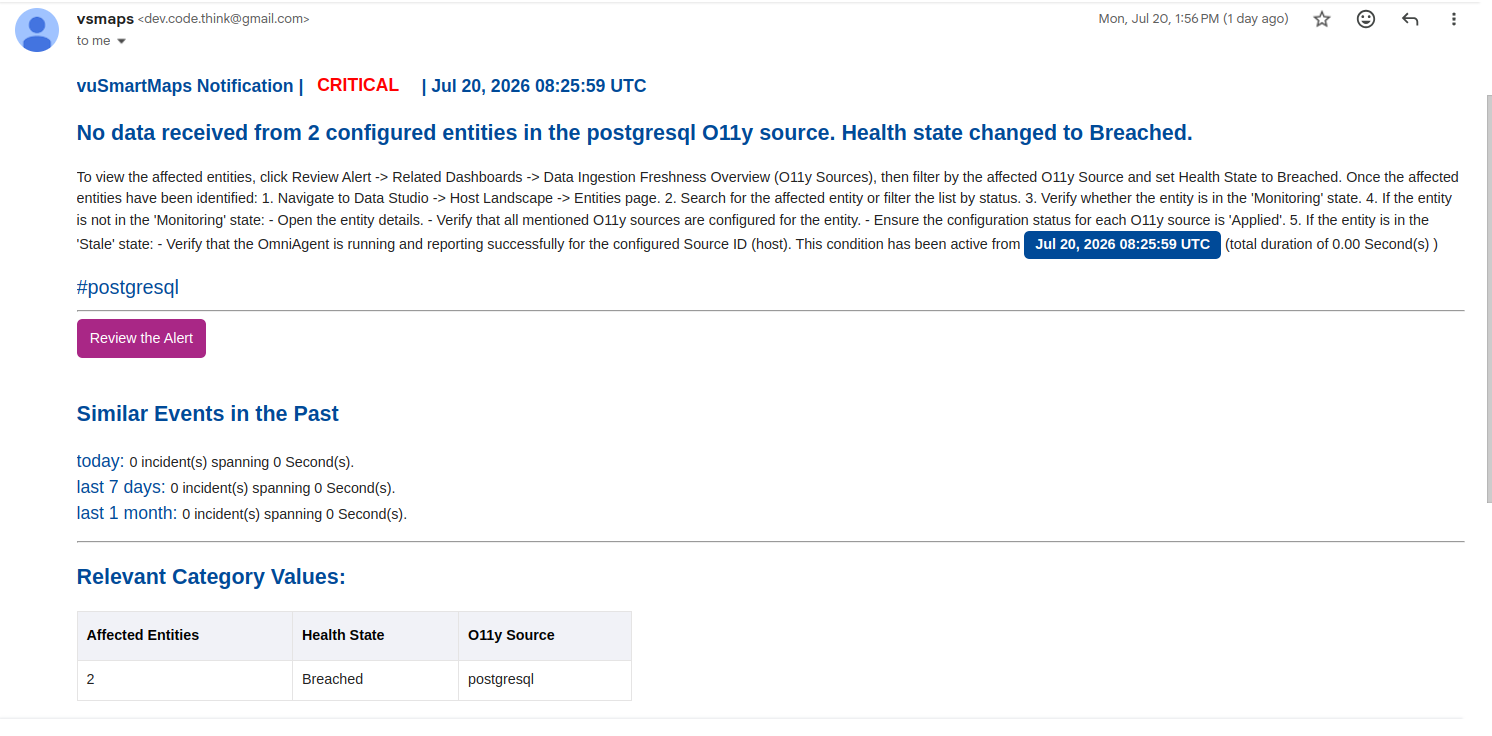Click the sender's avatar picture
The image size is (1492, 736).
click(37, 30)
